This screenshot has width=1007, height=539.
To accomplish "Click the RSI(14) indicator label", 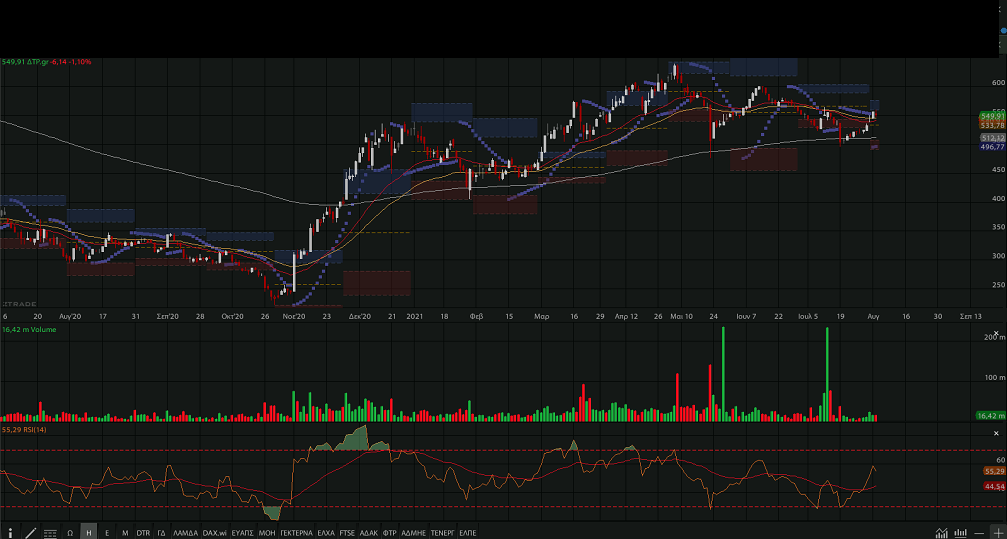I will pyautogui.click(x=25, y=429).
